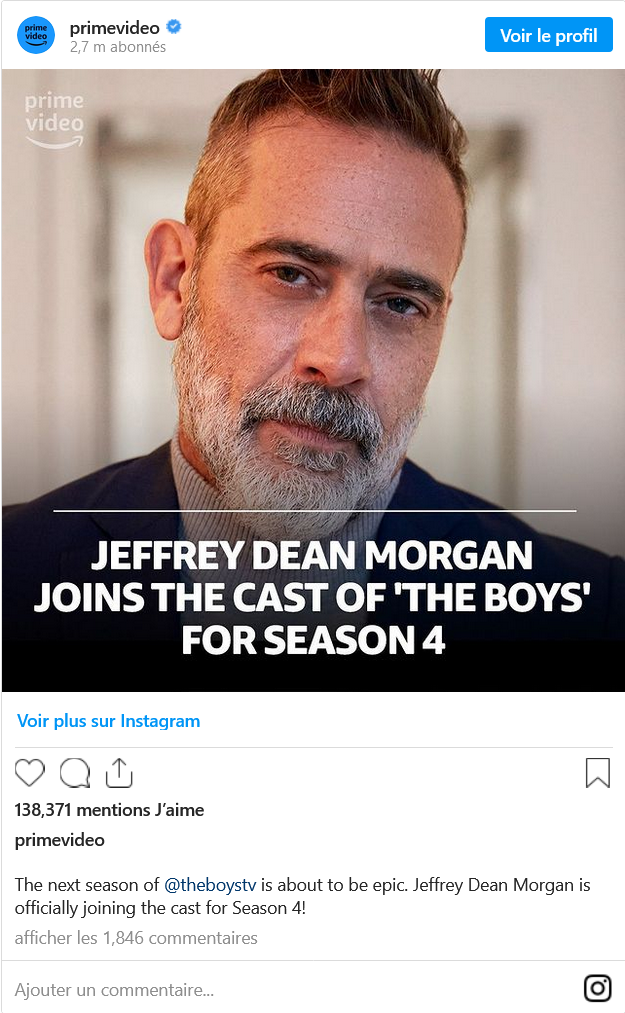Click primevideo above the caption text
Screen dimensions: 625x1013
point(58,840)
